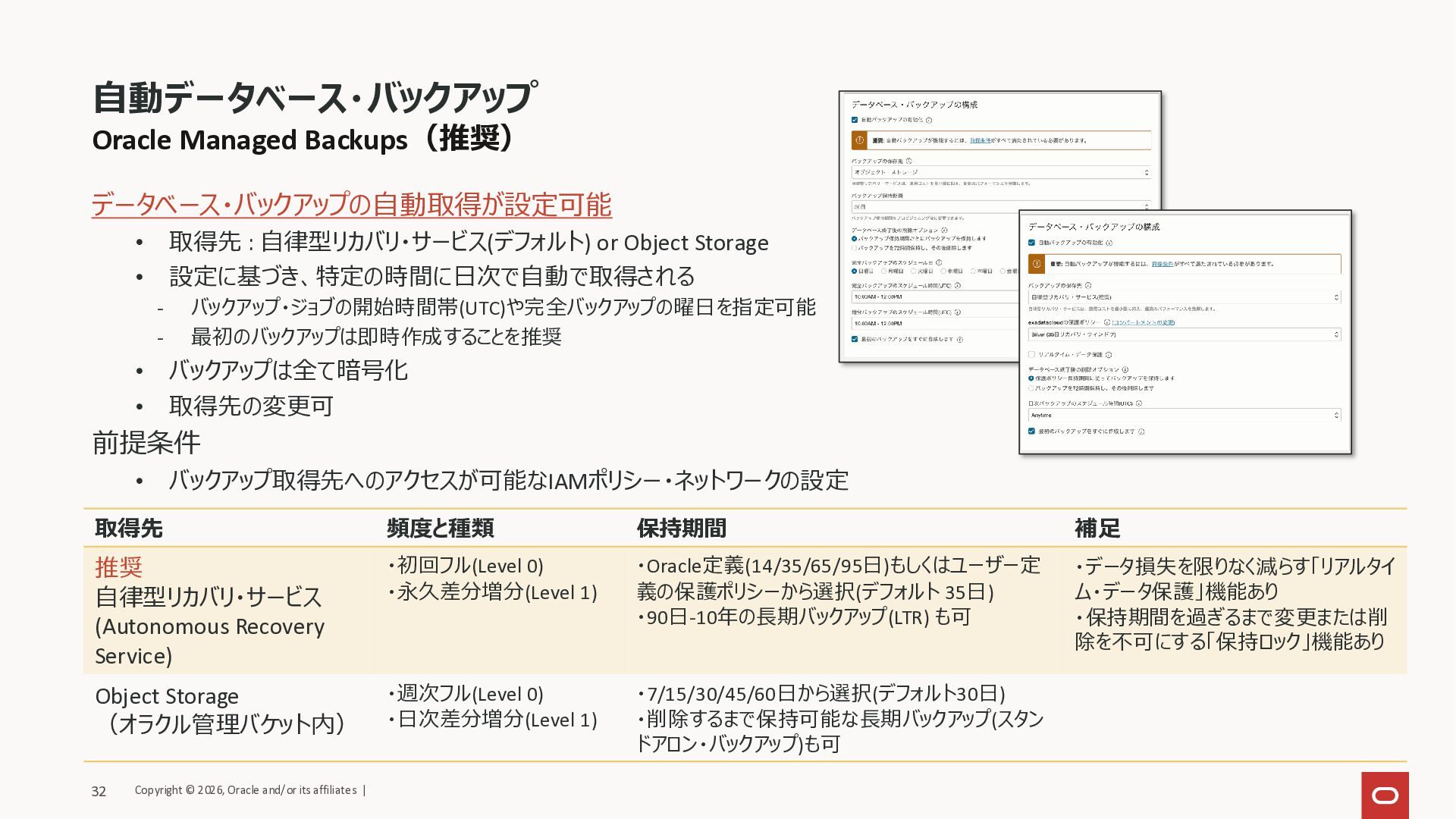Open the 自律型リカバリ・サービス backup destination dropdown
The image size is (1456, 819).
point(1185,297)
